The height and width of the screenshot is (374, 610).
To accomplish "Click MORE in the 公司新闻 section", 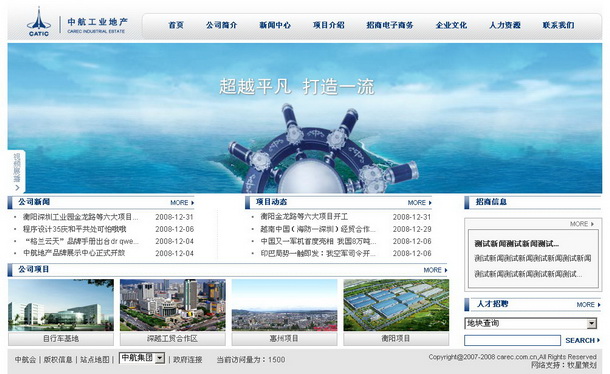I will (182, 203).
